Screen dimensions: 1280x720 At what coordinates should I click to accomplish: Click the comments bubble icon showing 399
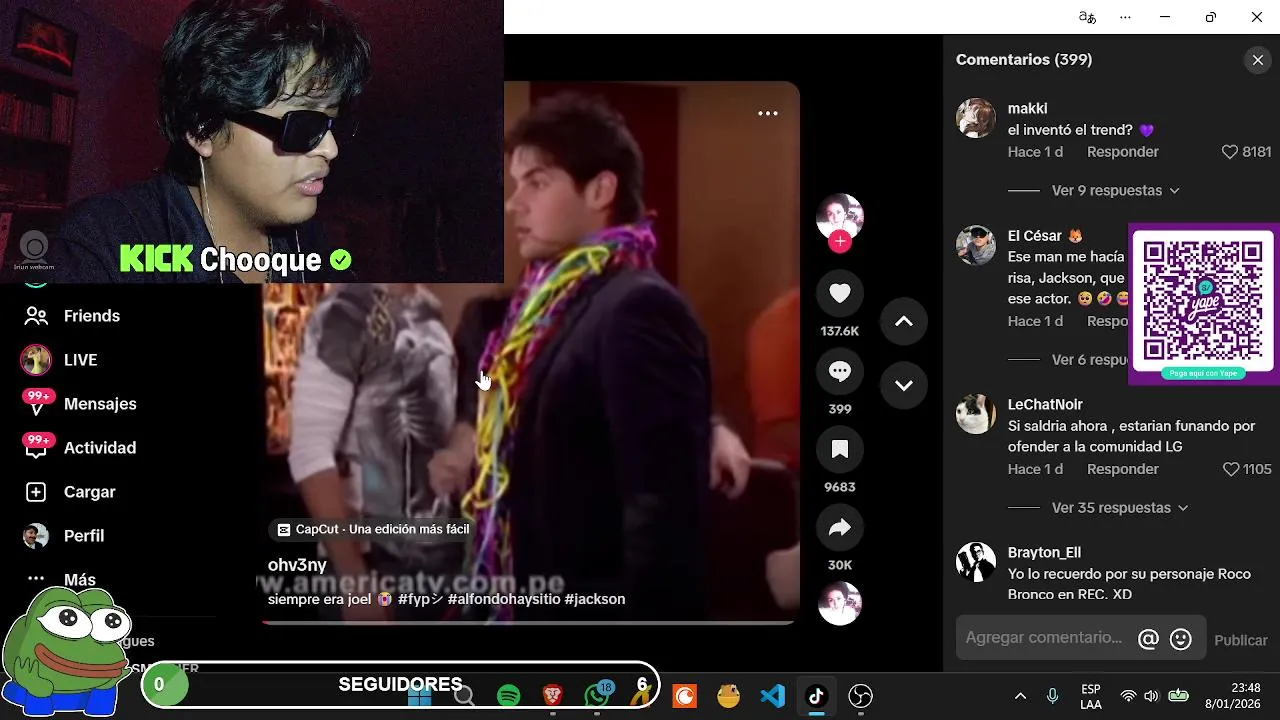pos(840,371)
